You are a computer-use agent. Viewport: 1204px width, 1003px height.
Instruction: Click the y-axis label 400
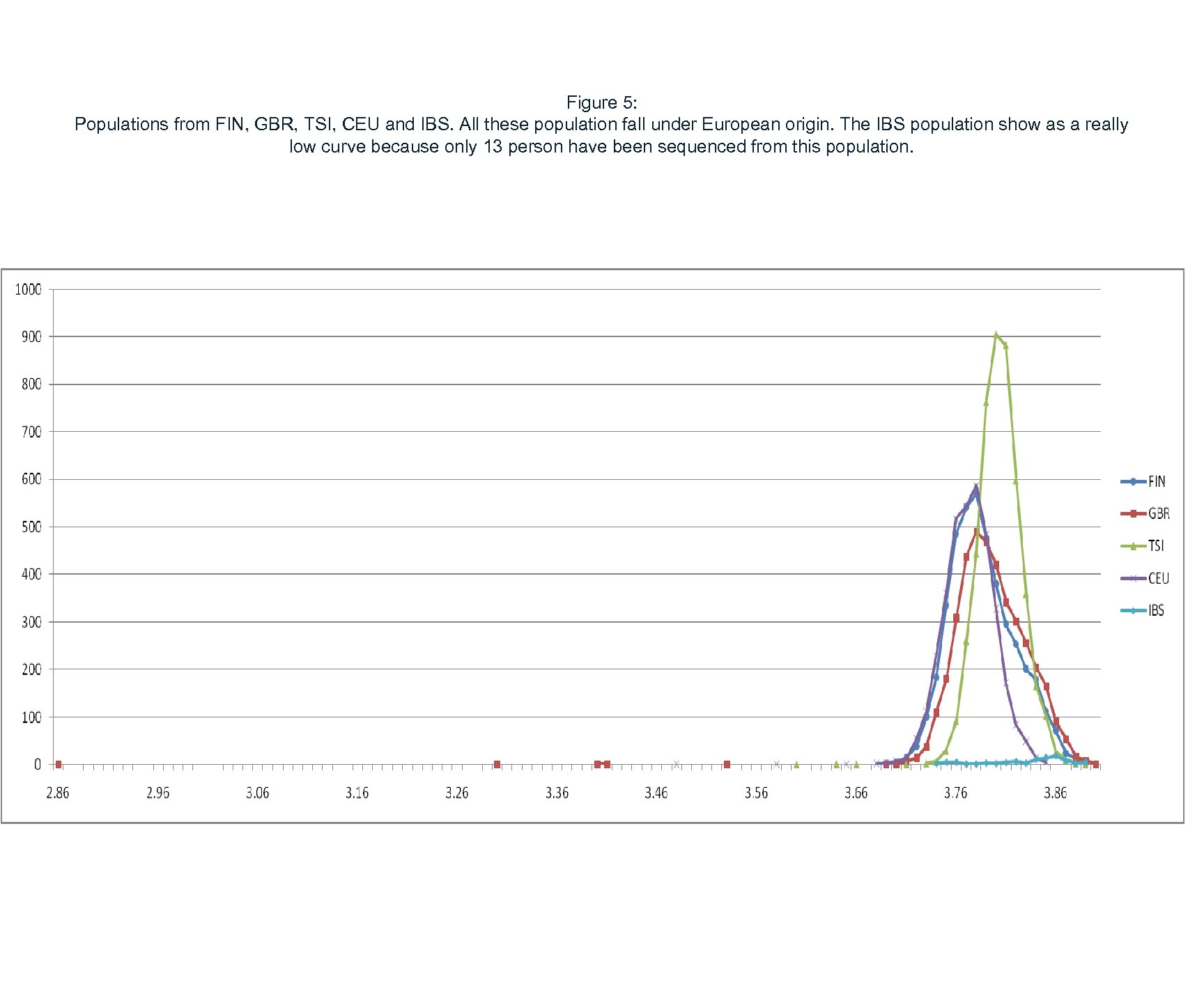click(31, 574)
